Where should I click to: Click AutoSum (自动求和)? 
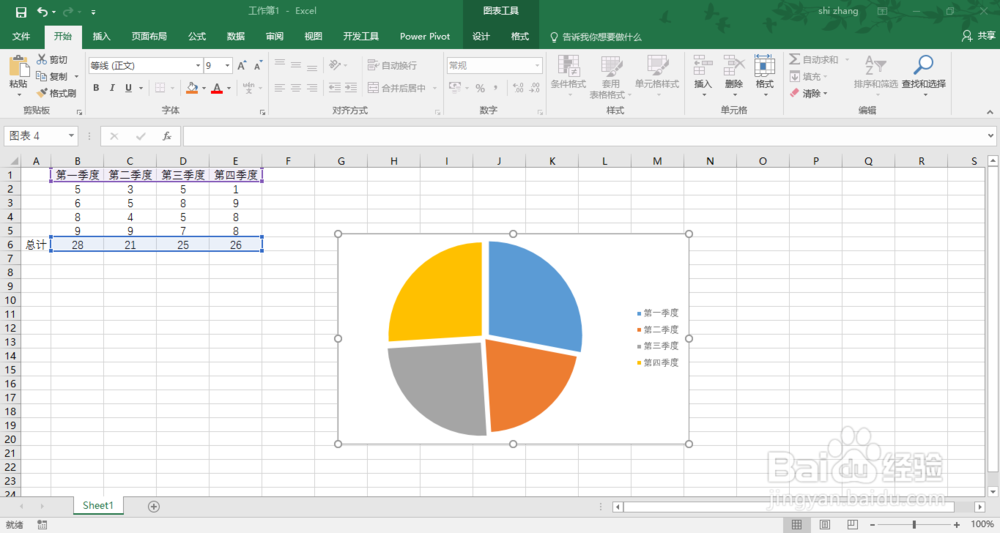(x=814, y=59)
